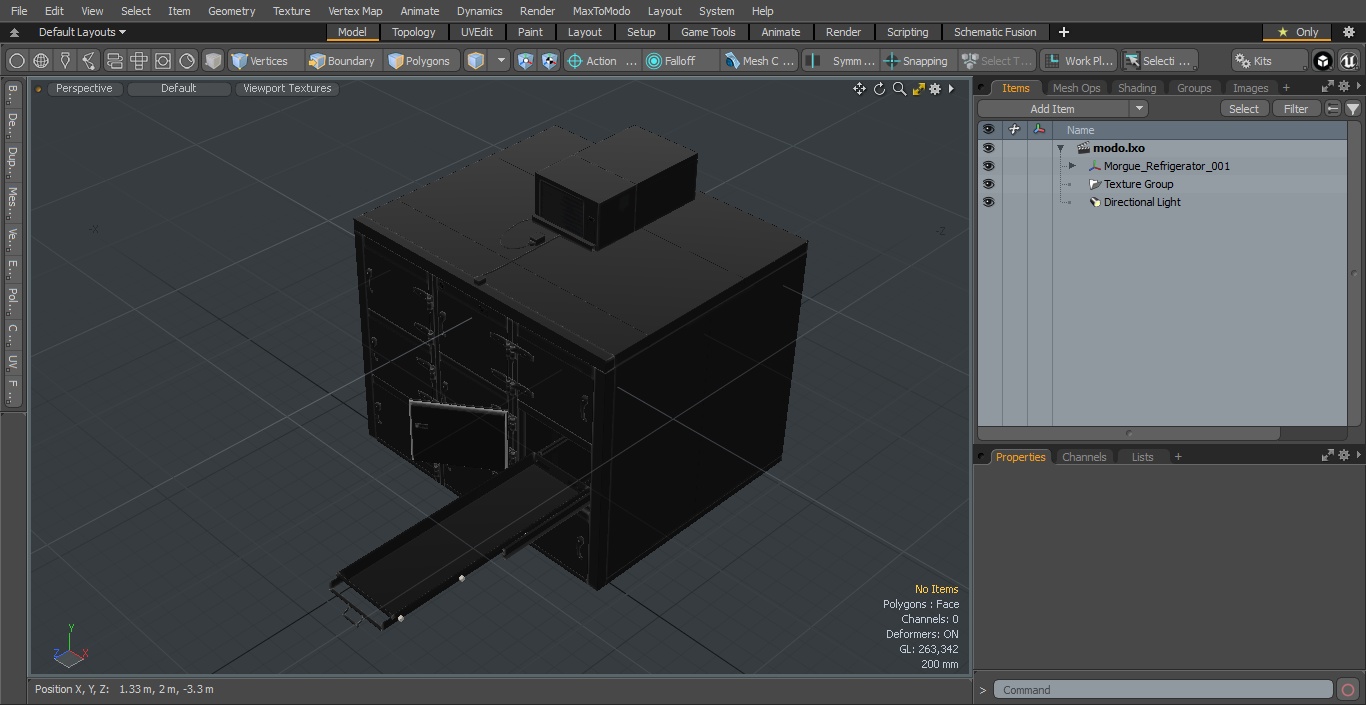1366x705 pixels.
Task: Click the viewport zoom magnifier icon
Action: point(899,89)
